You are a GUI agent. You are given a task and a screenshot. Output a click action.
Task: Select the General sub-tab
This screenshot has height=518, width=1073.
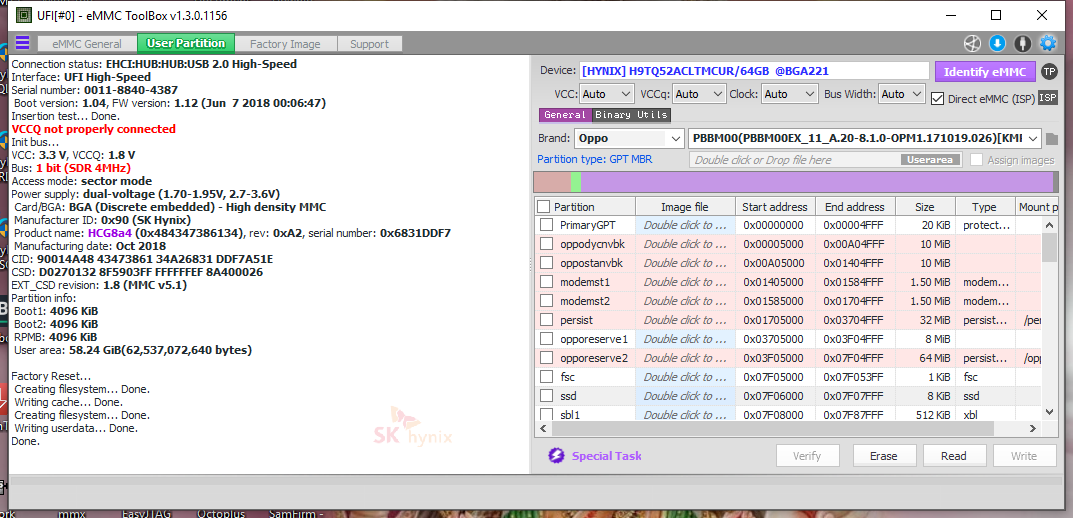(x=565, y=115)
